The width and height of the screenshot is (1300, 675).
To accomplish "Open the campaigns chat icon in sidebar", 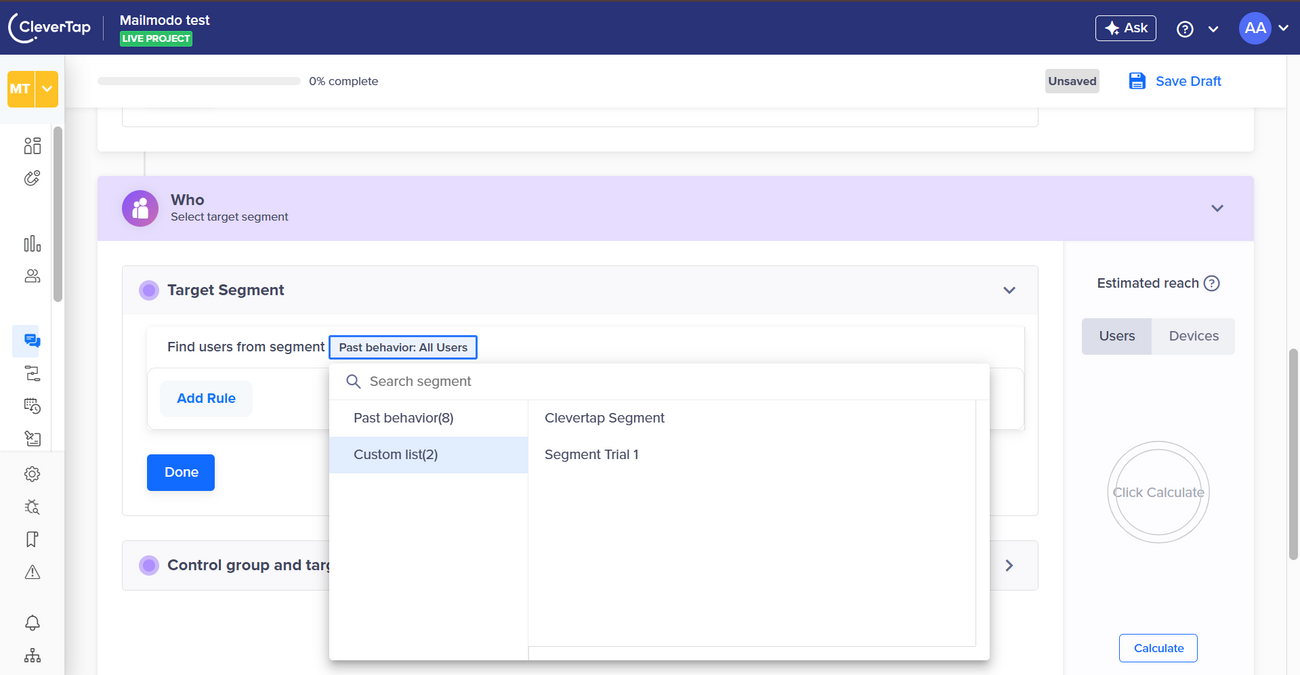I will tap(32, 341).
